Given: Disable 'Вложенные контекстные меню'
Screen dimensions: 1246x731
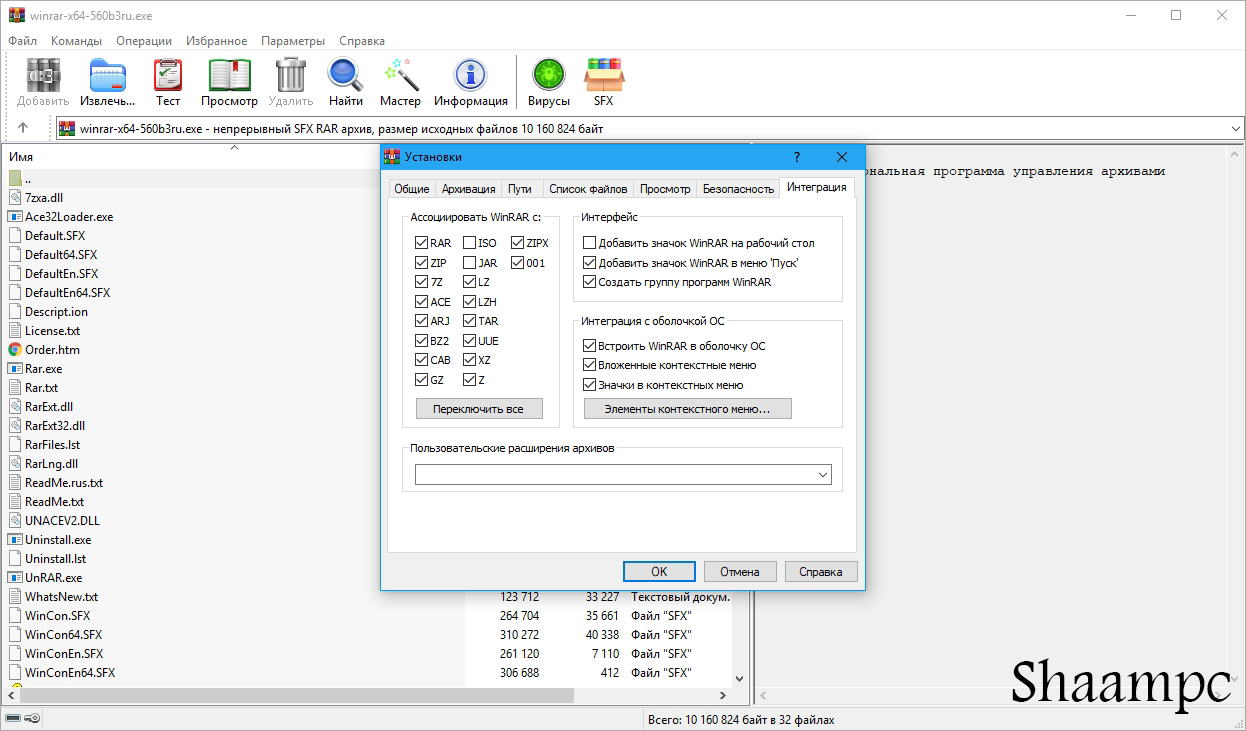Looking at the screenshot, I should [589, 364].
